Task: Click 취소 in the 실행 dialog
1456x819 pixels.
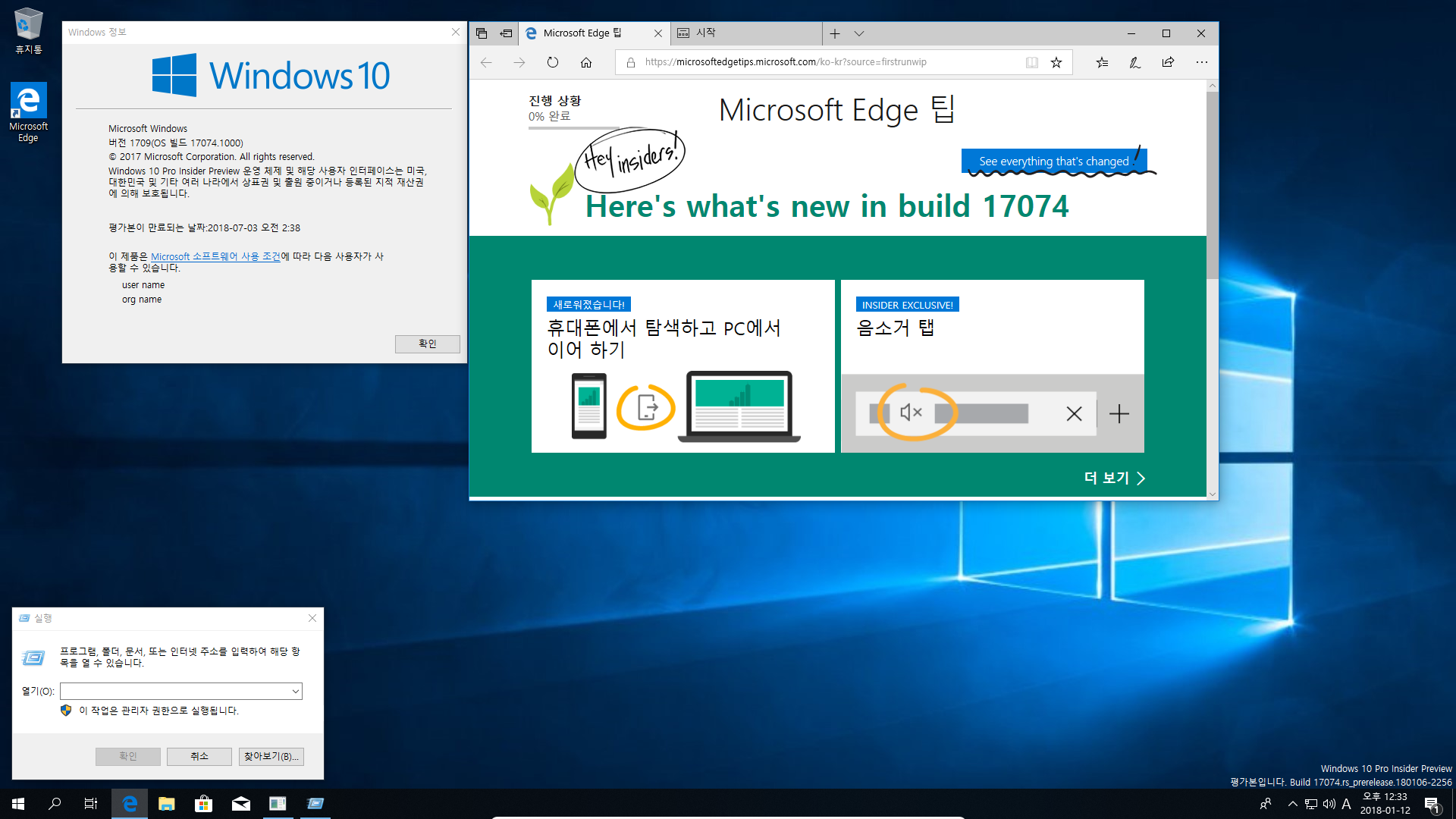Action: click(x=199, y=756)
